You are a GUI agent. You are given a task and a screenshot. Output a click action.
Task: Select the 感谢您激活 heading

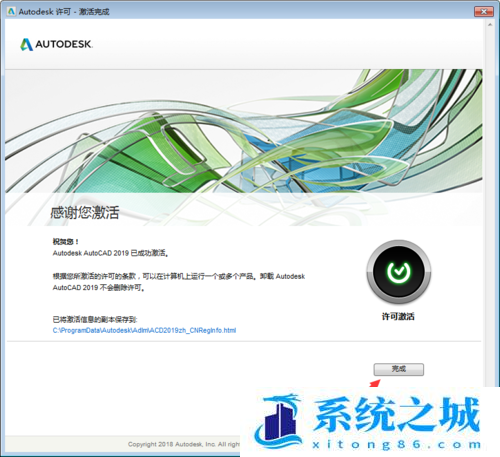(85, 212)
